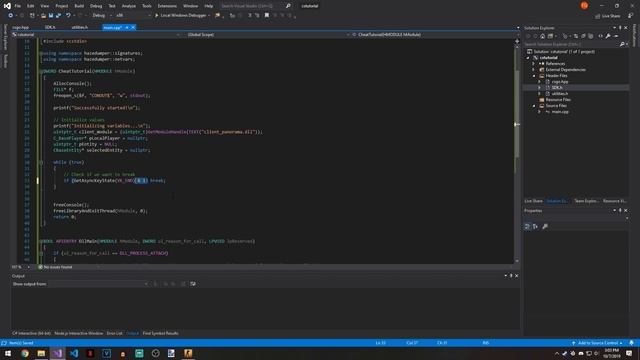Click the Solution Explorer Home icon
640x360 pixels.
pos(542,36)
